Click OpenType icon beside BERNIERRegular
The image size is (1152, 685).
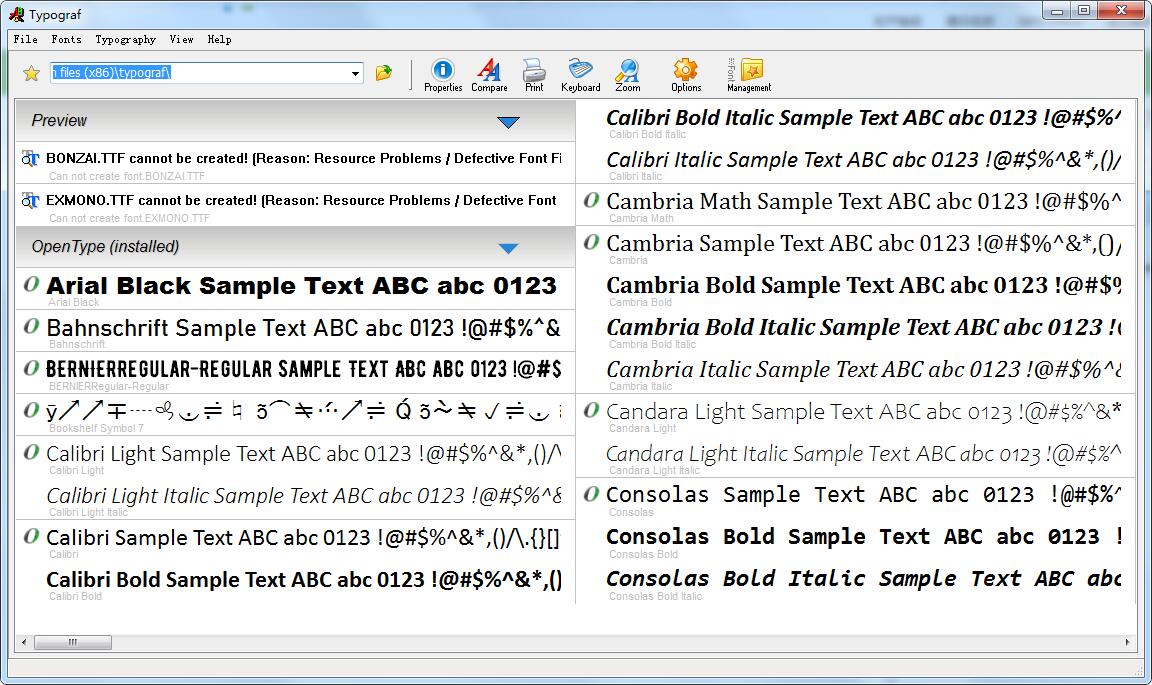pyautogui.click(x=31, y=367)
